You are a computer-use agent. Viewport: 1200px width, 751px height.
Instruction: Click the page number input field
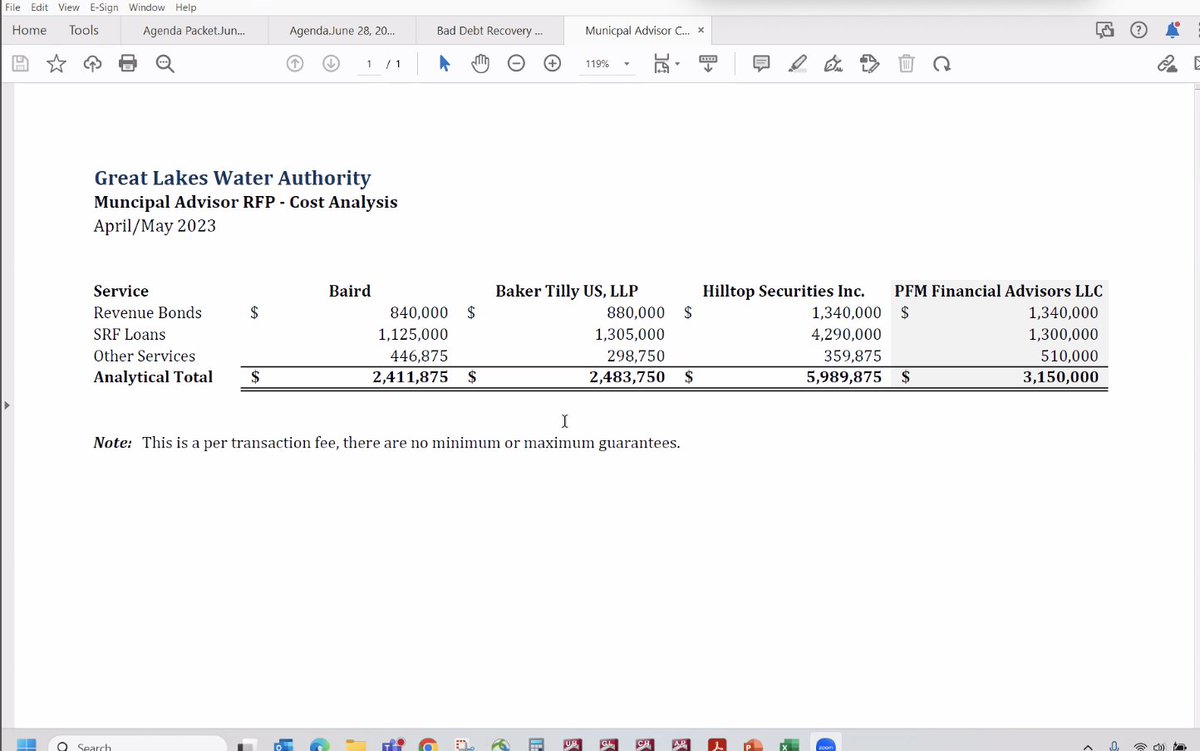click(x=369, y=64)
